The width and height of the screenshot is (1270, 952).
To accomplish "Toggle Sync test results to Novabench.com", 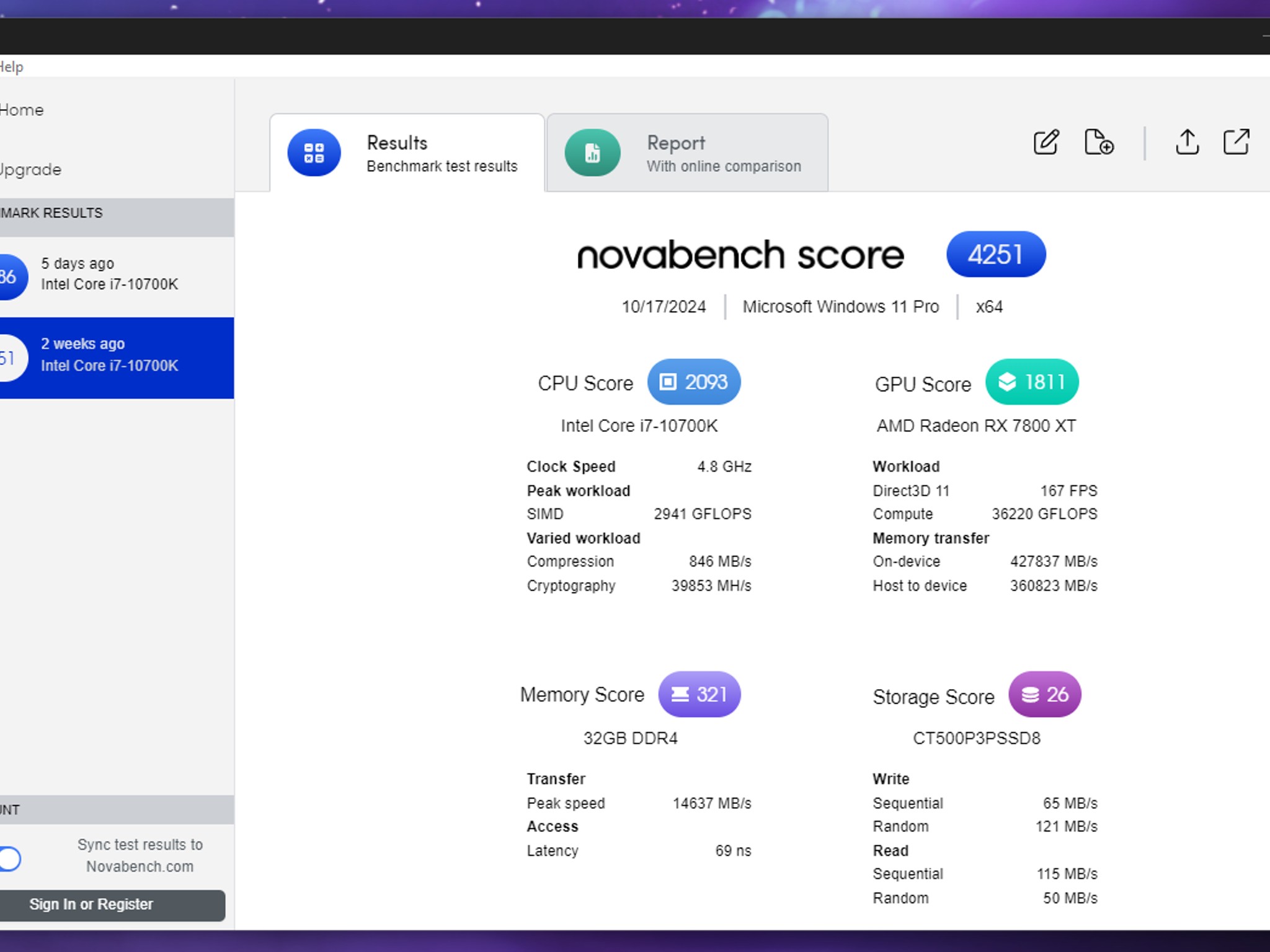I will click(9, 859).
